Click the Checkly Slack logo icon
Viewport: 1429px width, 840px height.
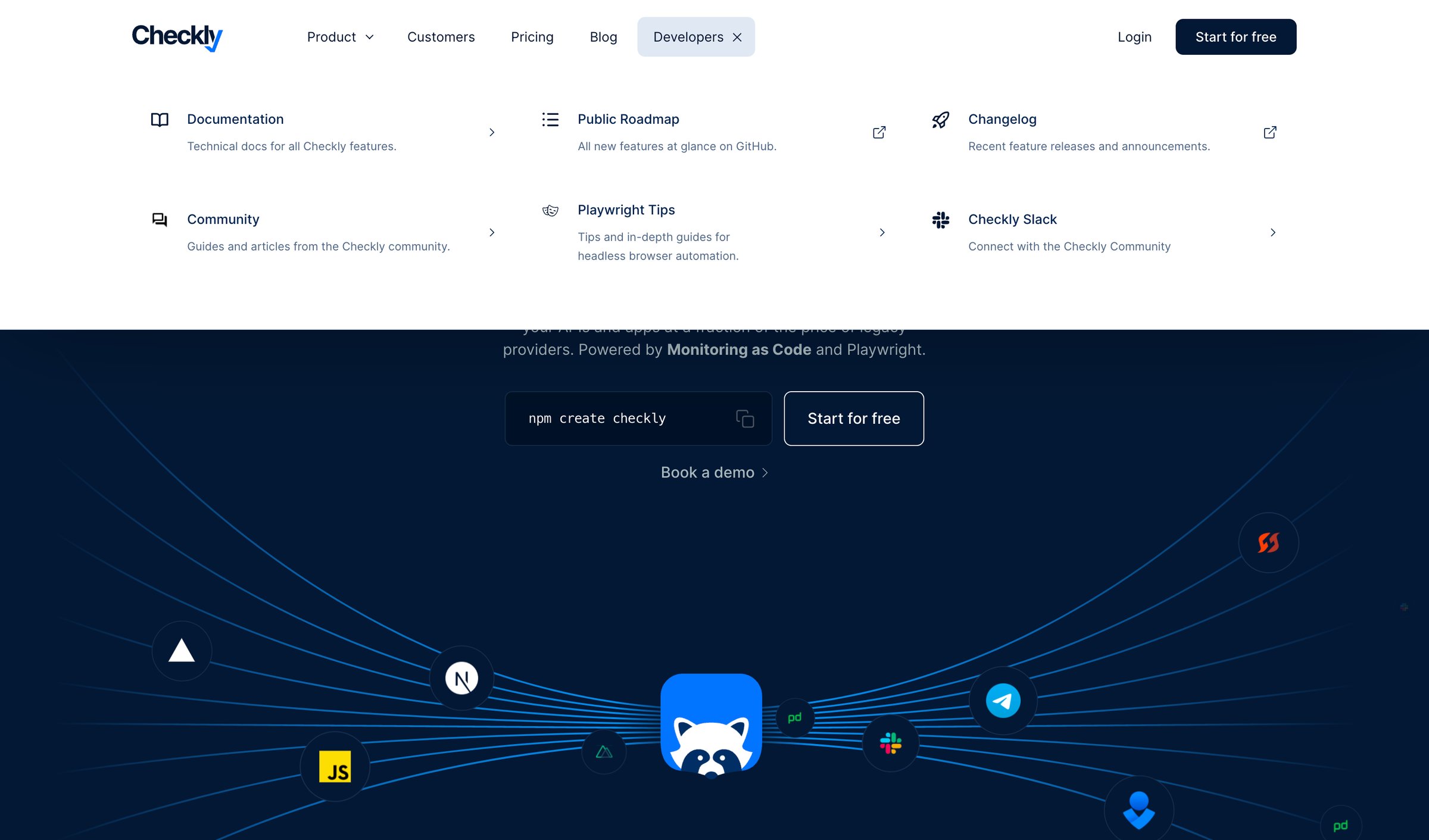tap(941, 220)
